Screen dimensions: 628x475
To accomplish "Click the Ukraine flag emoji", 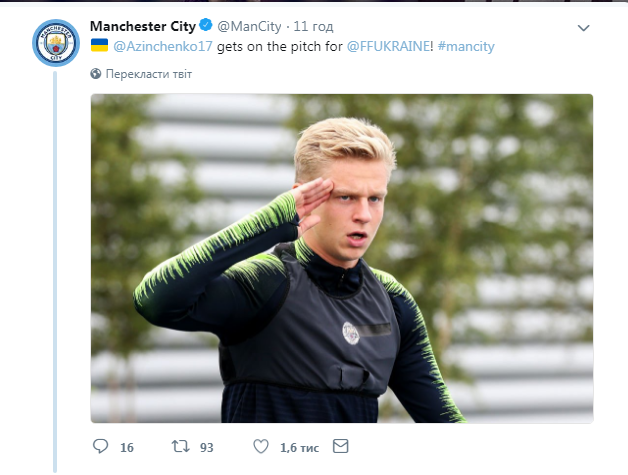I will (100, 45).
